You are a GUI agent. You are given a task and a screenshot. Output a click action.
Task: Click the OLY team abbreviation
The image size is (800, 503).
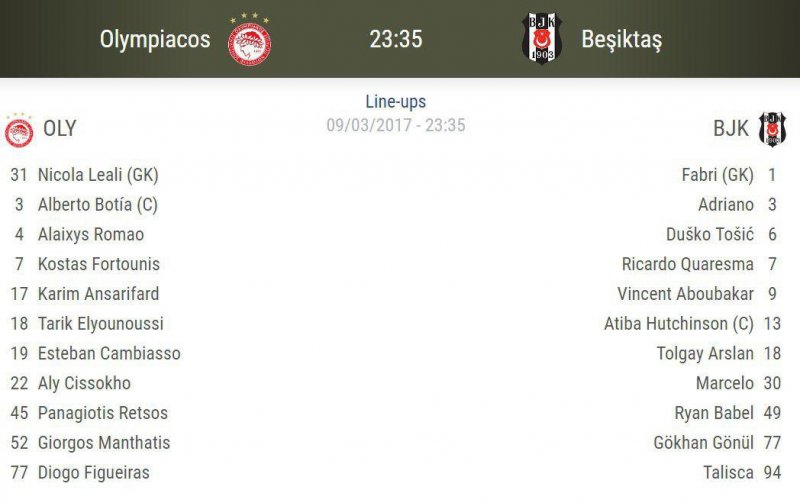coord(60,129)
